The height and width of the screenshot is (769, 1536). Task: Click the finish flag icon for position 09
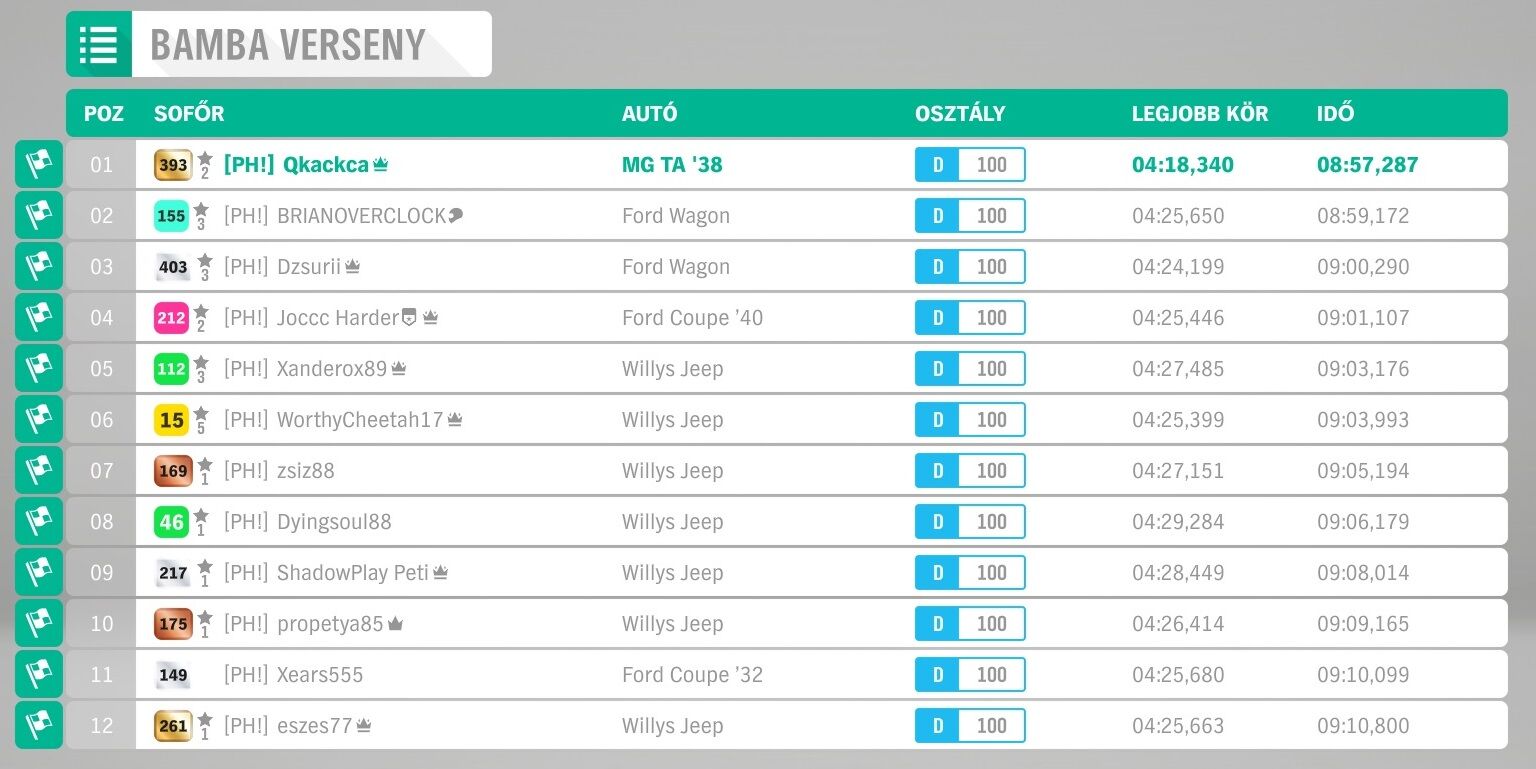(x=39, y=572)
